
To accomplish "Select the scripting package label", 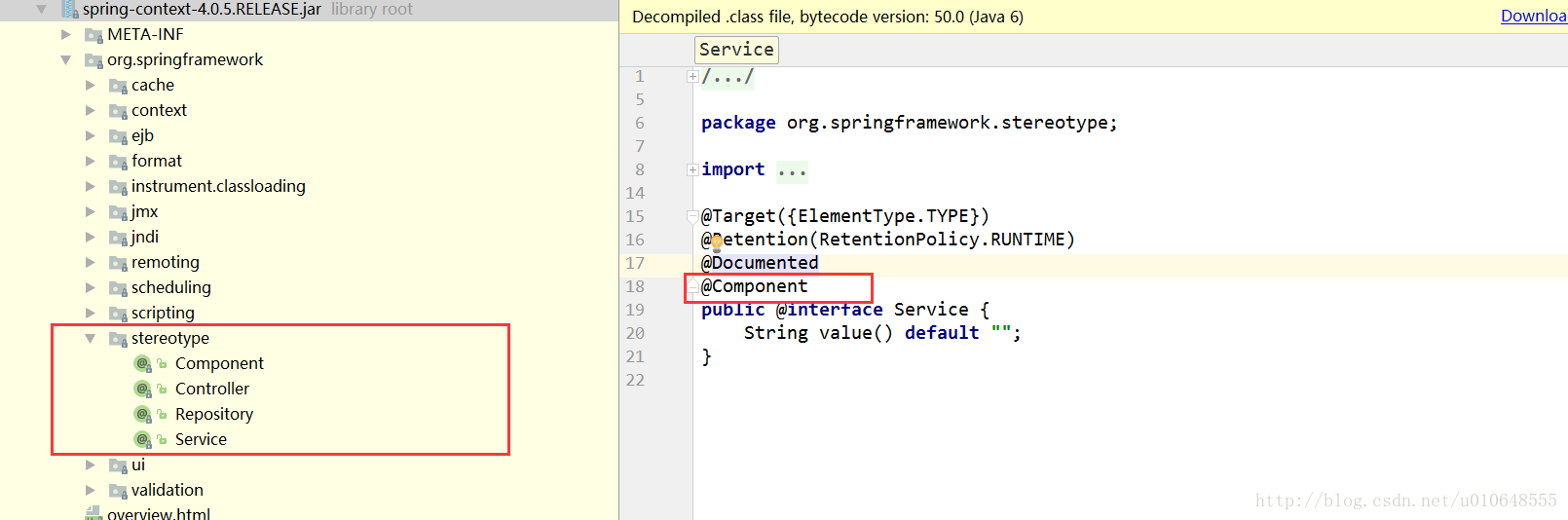I will coord(163,313).
